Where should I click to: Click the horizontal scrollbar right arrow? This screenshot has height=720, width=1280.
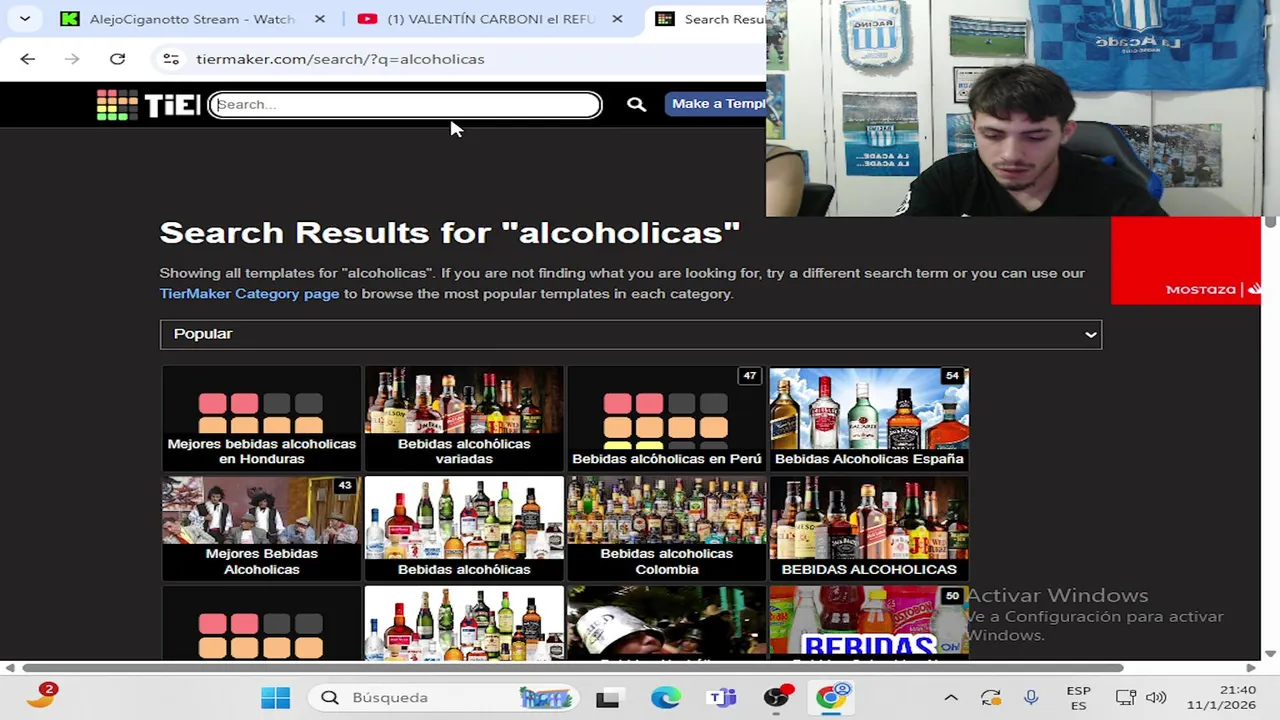coord(1251,667)
